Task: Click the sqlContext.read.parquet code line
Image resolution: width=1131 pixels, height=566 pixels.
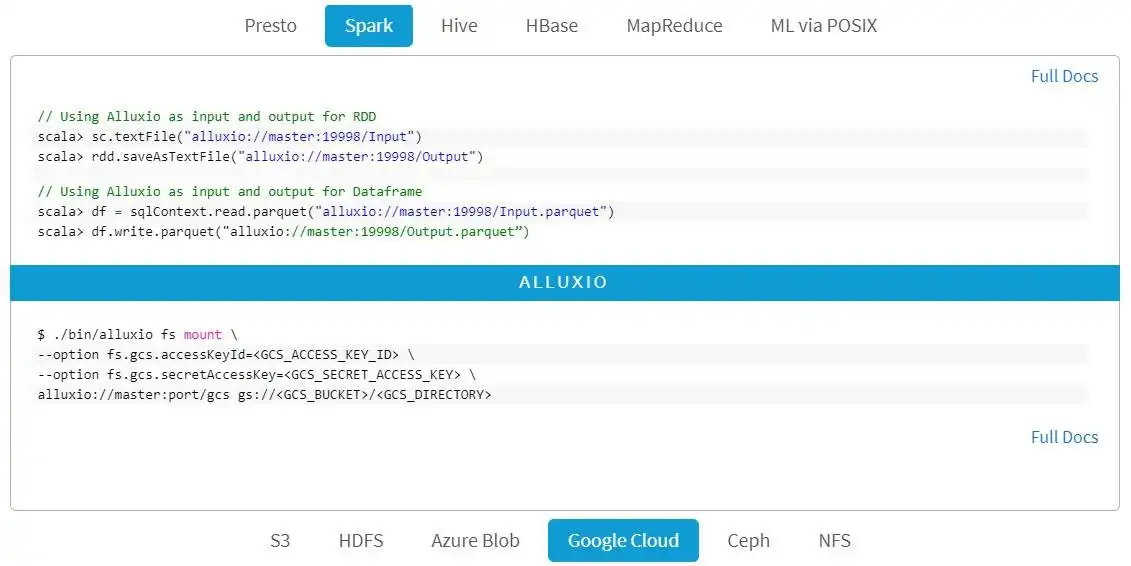Action: 326,212
